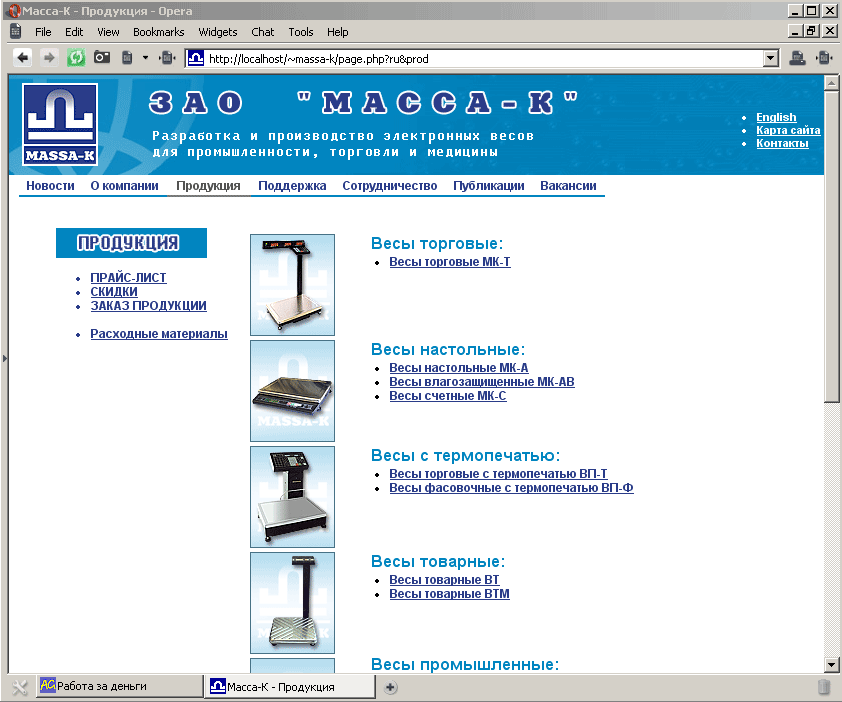Viewport: 842px width, 702px height.
Task: Click the Весы настольные: heading
Action: [448, 350]
